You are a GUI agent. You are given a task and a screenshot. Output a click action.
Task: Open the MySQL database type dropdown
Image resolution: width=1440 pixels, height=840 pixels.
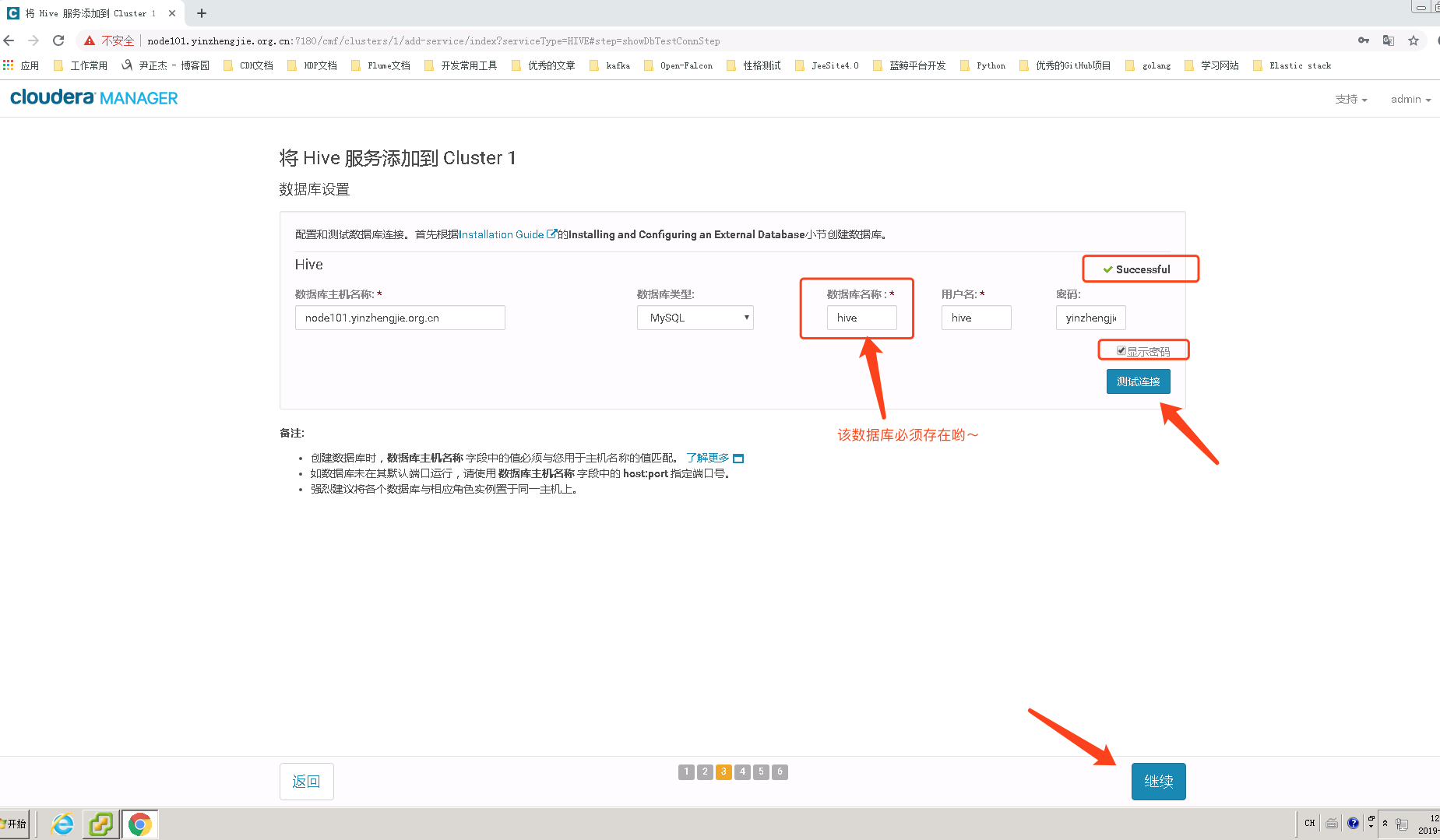click(694, 318)
